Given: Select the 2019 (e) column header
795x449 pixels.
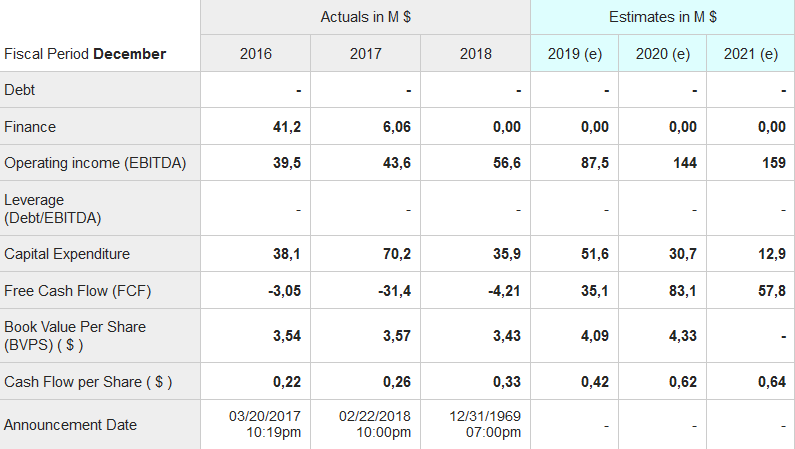Looking at the screenshot, I should [575, 54].
